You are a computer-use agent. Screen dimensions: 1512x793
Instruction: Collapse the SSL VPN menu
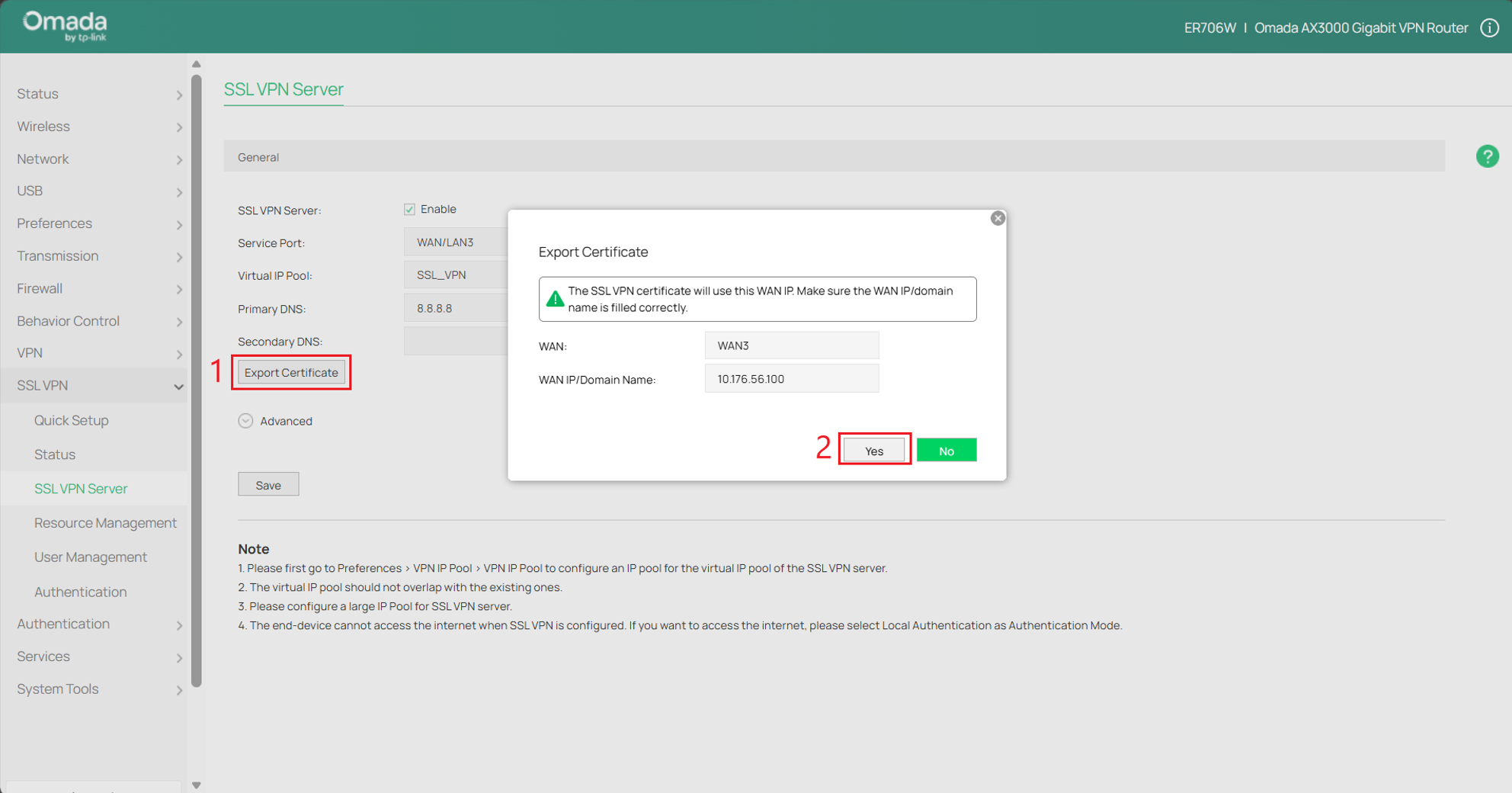tap(94, 386)
